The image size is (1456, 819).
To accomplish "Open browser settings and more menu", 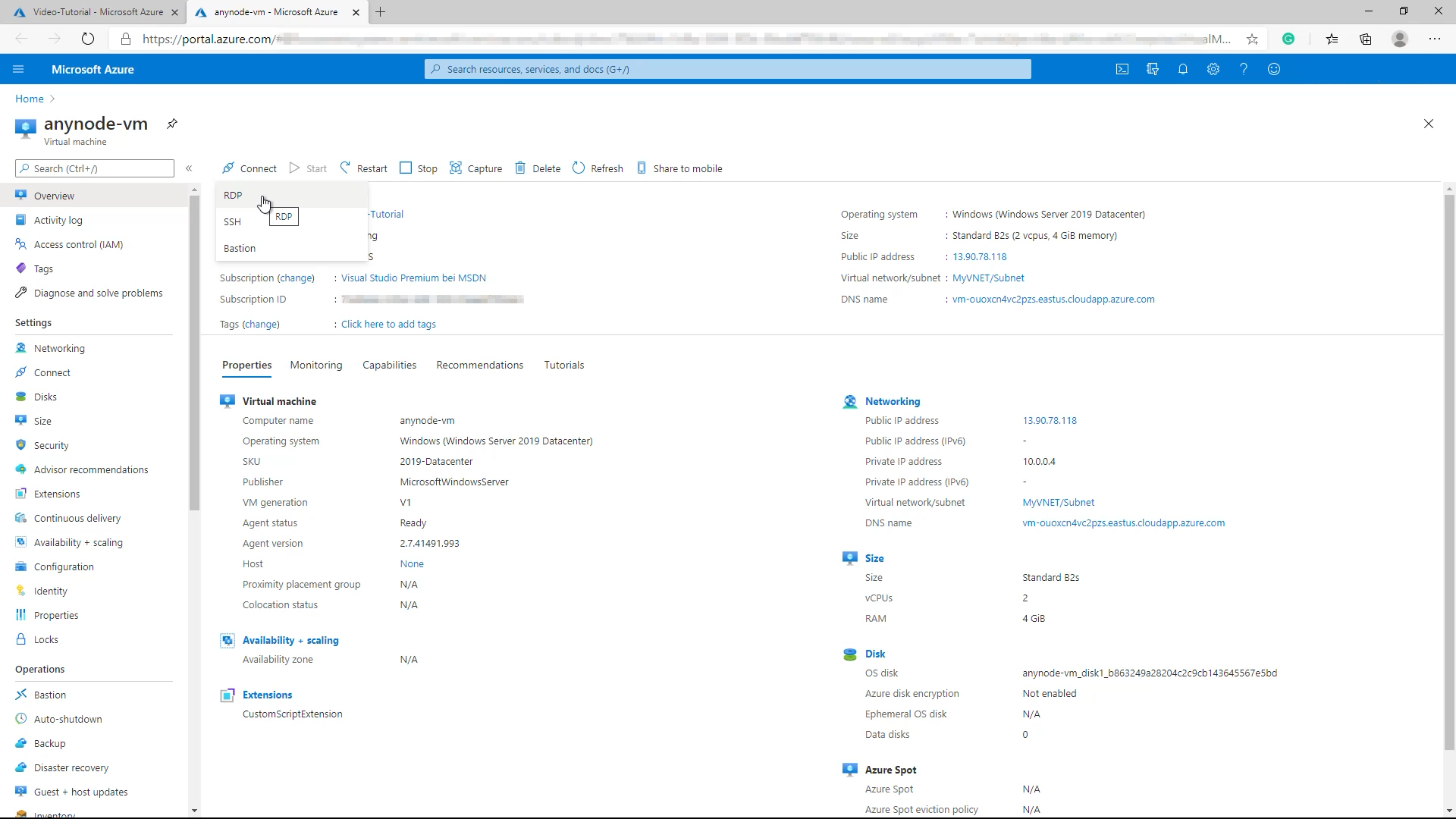I will (x=1435, y=39).
